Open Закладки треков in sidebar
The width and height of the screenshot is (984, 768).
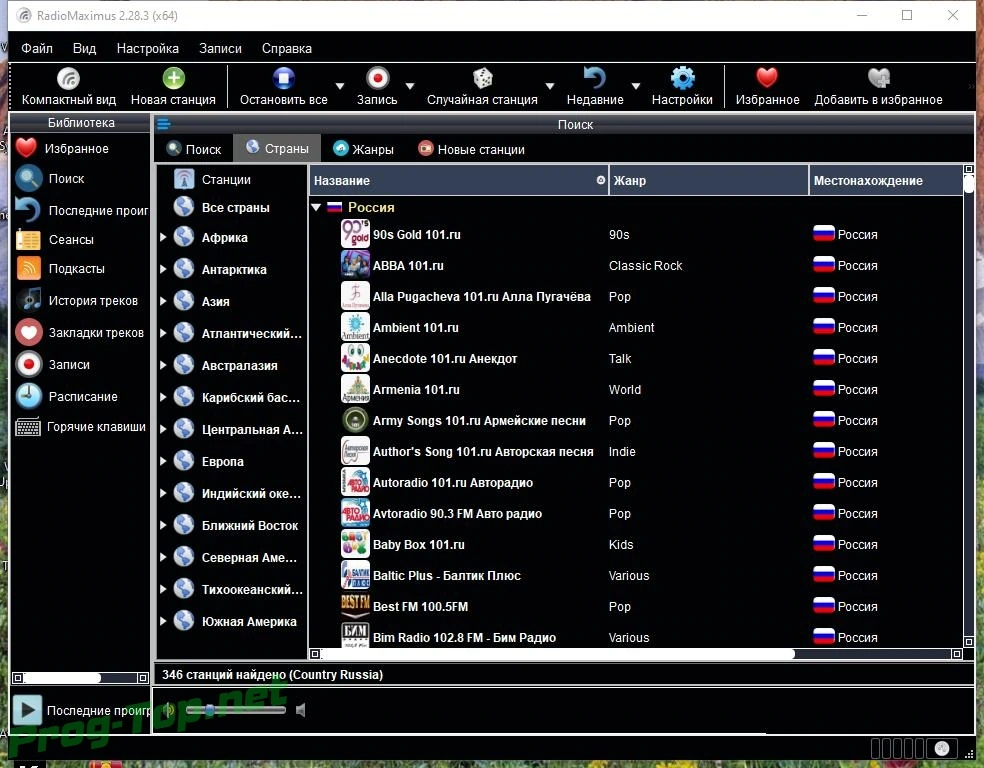80,333
